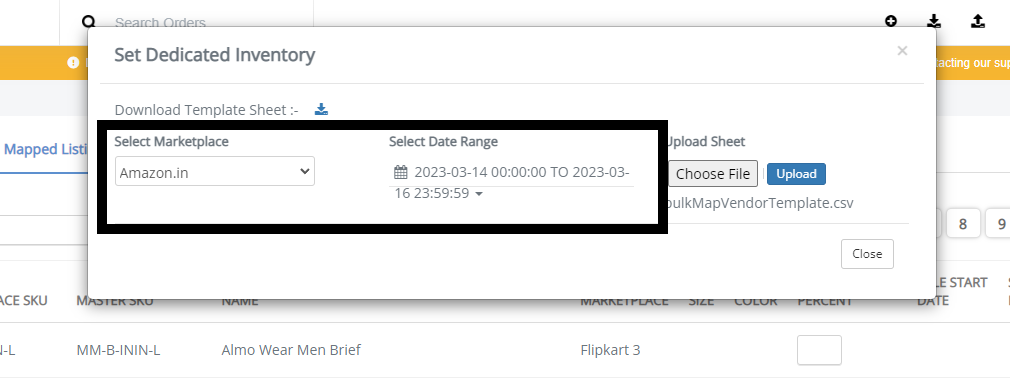Close the Set Dedicated Inventory dialog with X
This screenshot has height=380, width=1010.
[902, 51]
